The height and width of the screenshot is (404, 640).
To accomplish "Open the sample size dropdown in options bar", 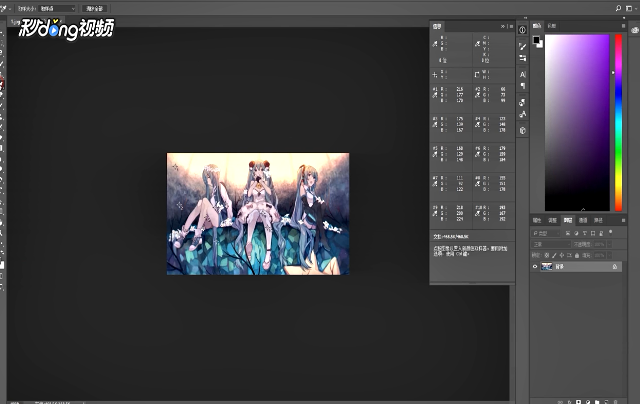I will pos(58,8).
